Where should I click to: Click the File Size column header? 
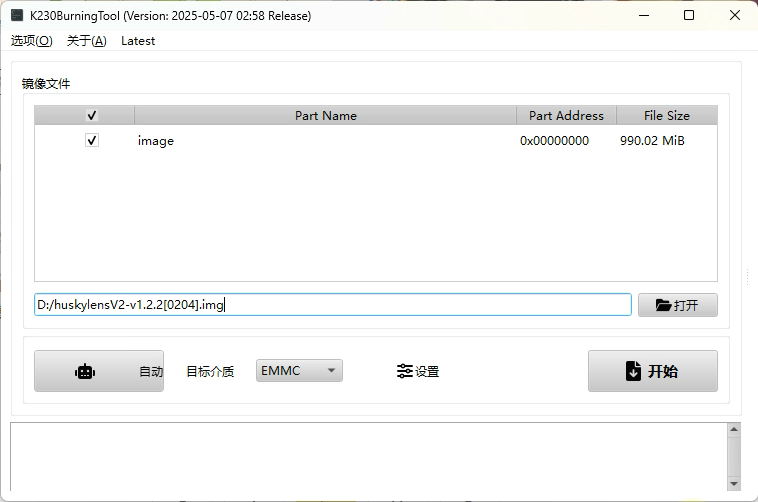(666, 116)
